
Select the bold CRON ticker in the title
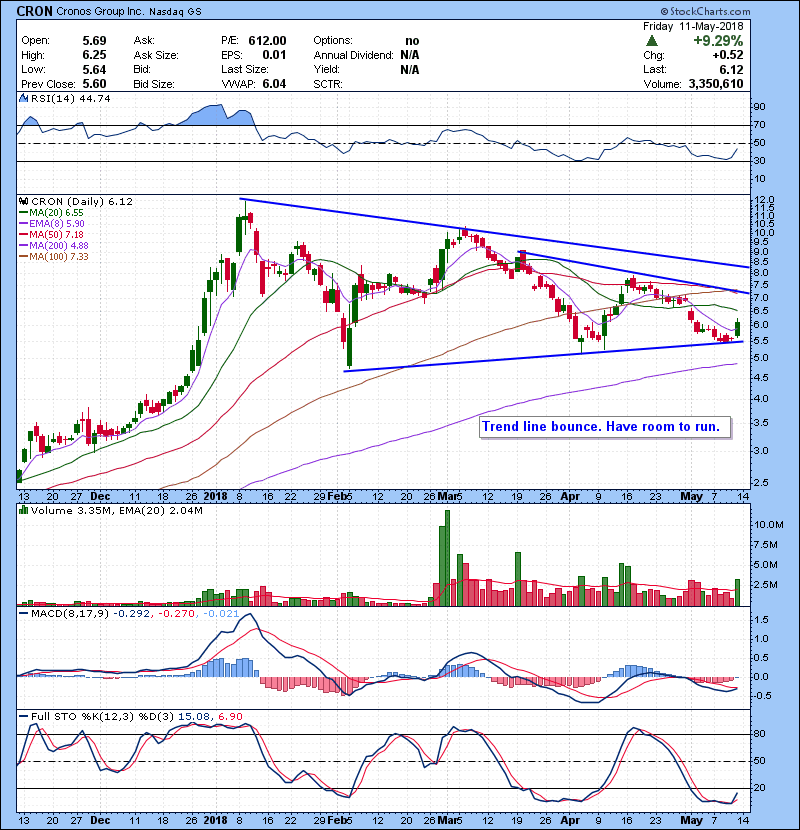(x=34, y=11)
